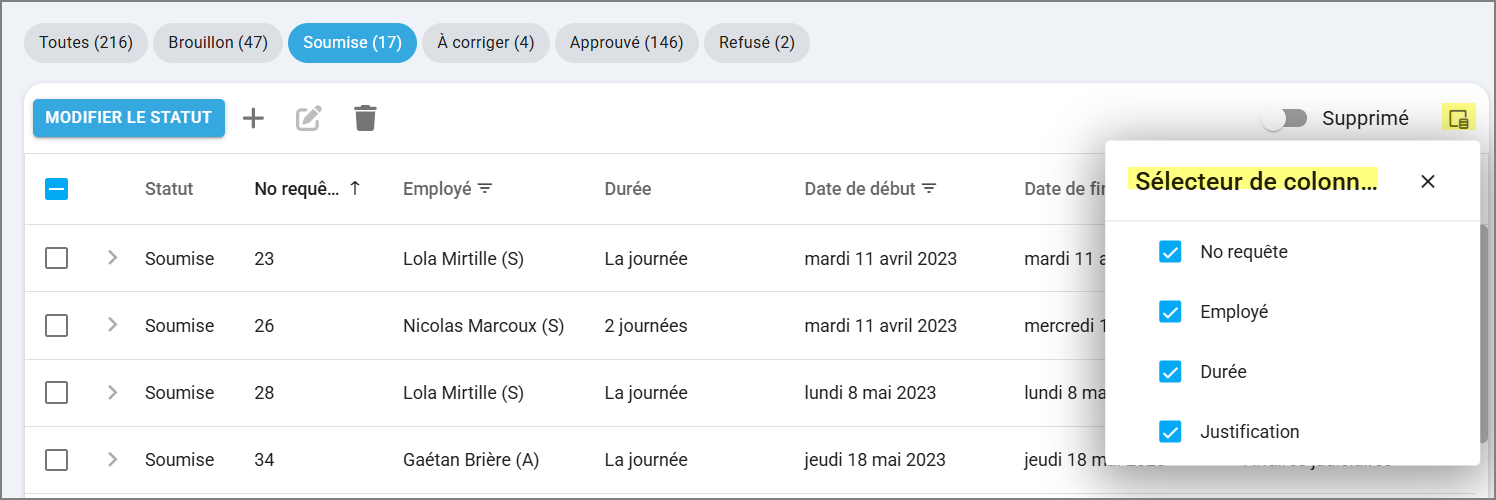Click the plus icon to add a request
The width and height of the screenshot is (1496, 500).
coord(254,118)
